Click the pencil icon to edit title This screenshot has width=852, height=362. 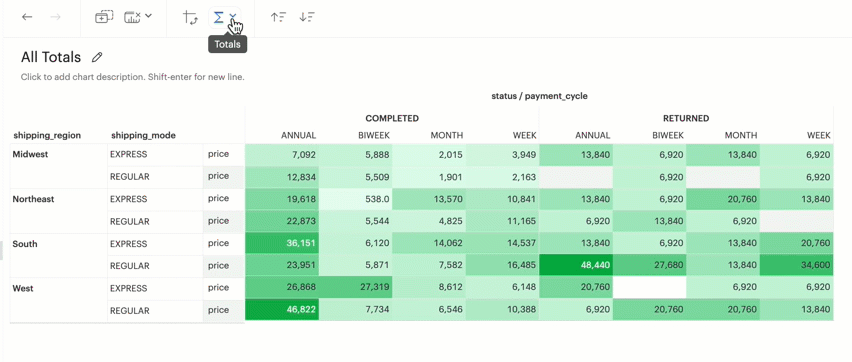(x=97, y=57)
